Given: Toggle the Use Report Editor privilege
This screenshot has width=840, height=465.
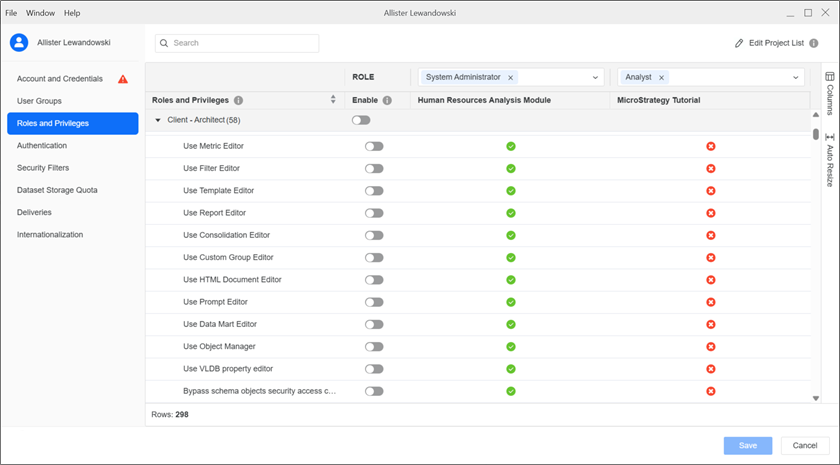Looking at the screenshot, I should [x=374, y=213].
